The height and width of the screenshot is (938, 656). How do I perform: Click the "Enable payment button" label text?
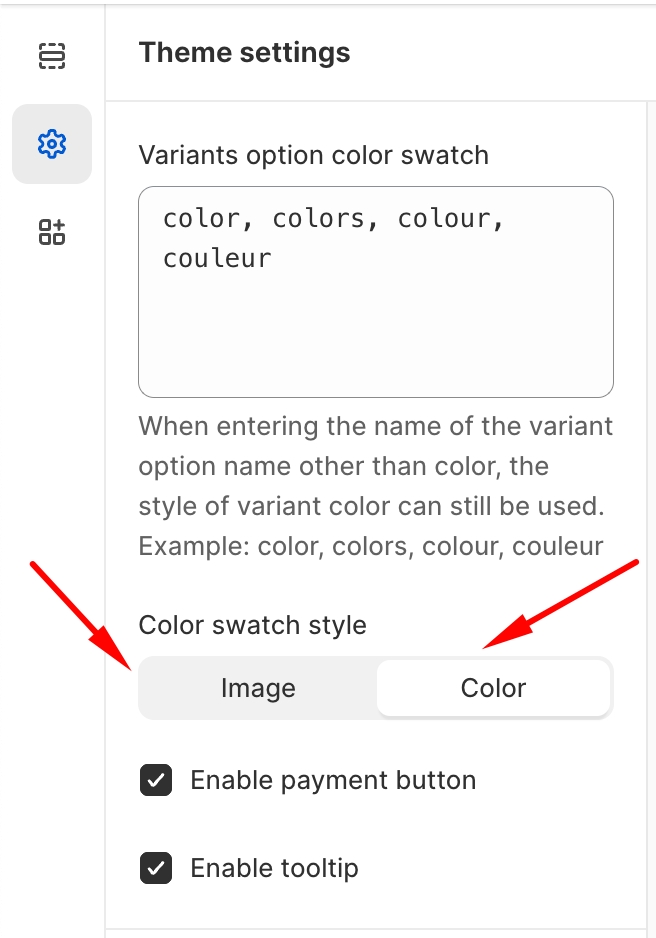click(x=333, y=780)
